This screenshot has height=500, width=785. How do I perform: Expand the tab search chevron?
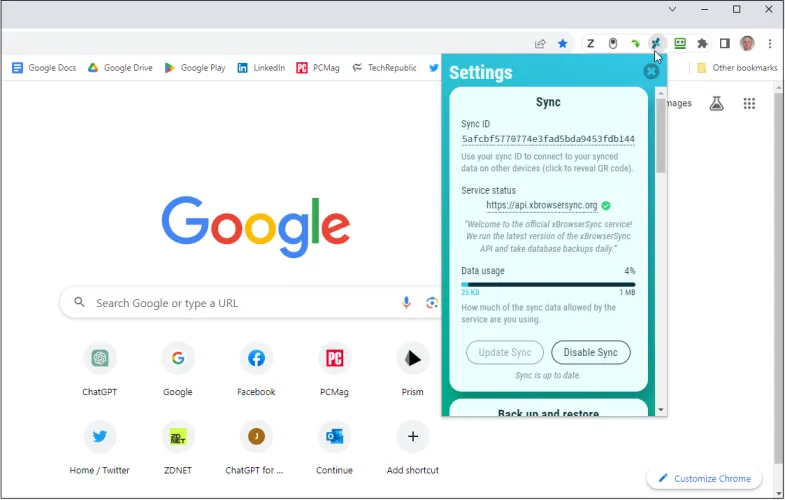[672, 9]
